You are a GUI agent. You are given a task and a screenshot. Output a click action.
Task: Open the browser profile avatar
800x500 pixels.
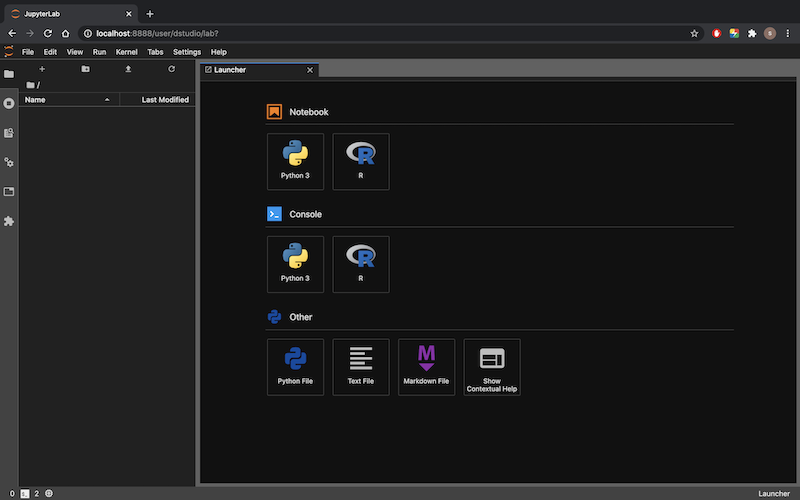[770, 33]
